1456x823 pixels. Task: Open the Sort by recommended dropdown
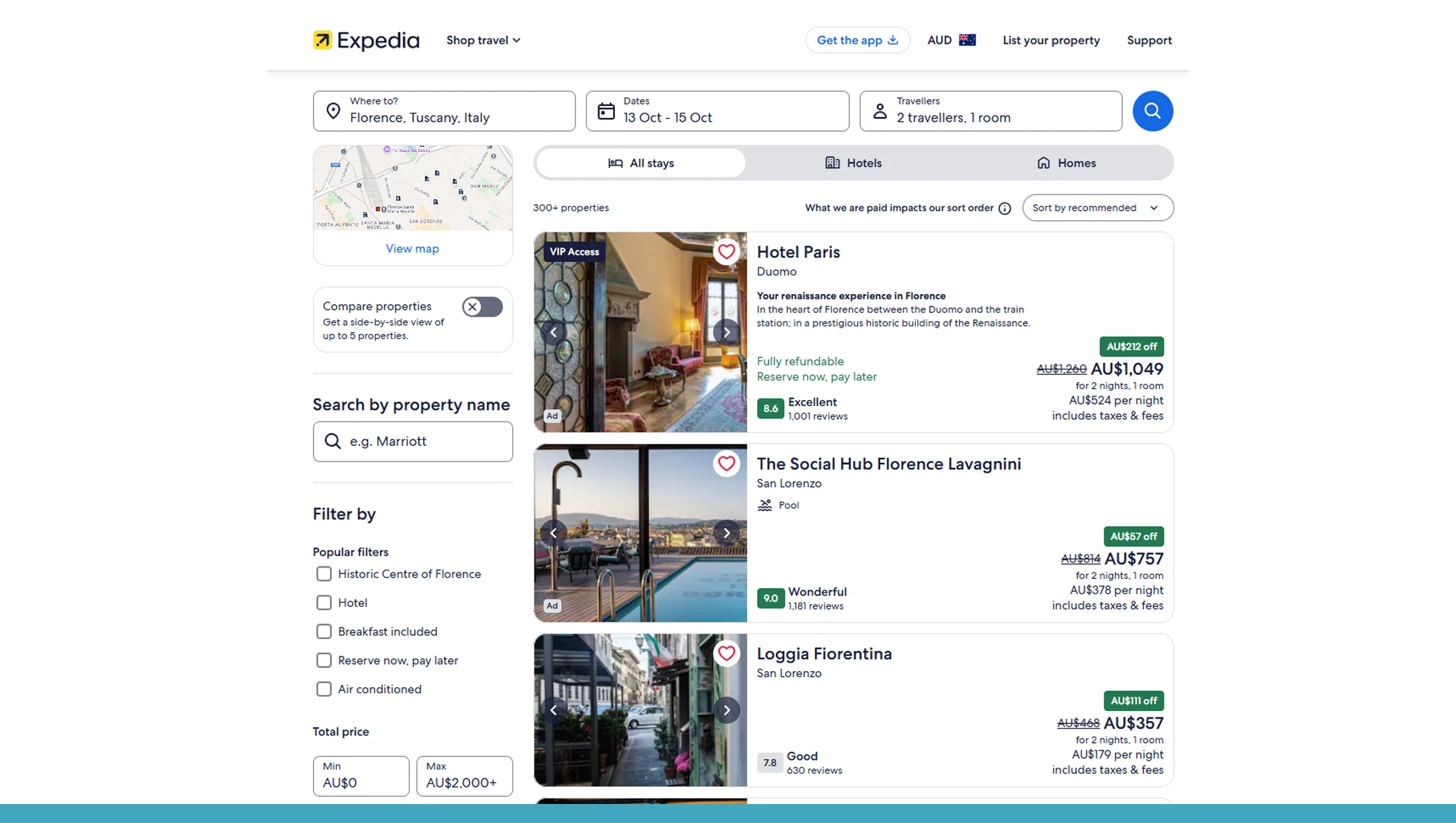(x=1097, y=208)
